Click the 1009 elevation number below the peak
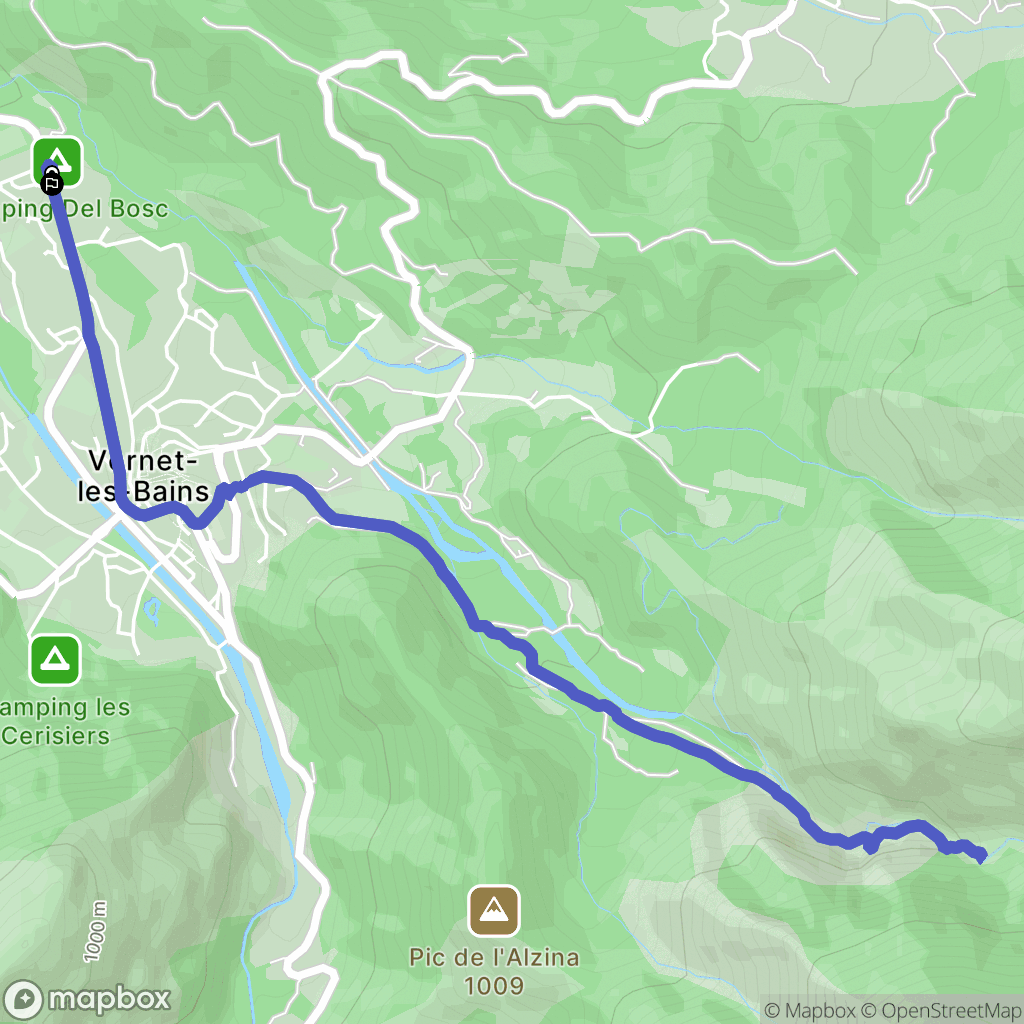Viewport: 1024px width, 1024px height. coord(494,986)
